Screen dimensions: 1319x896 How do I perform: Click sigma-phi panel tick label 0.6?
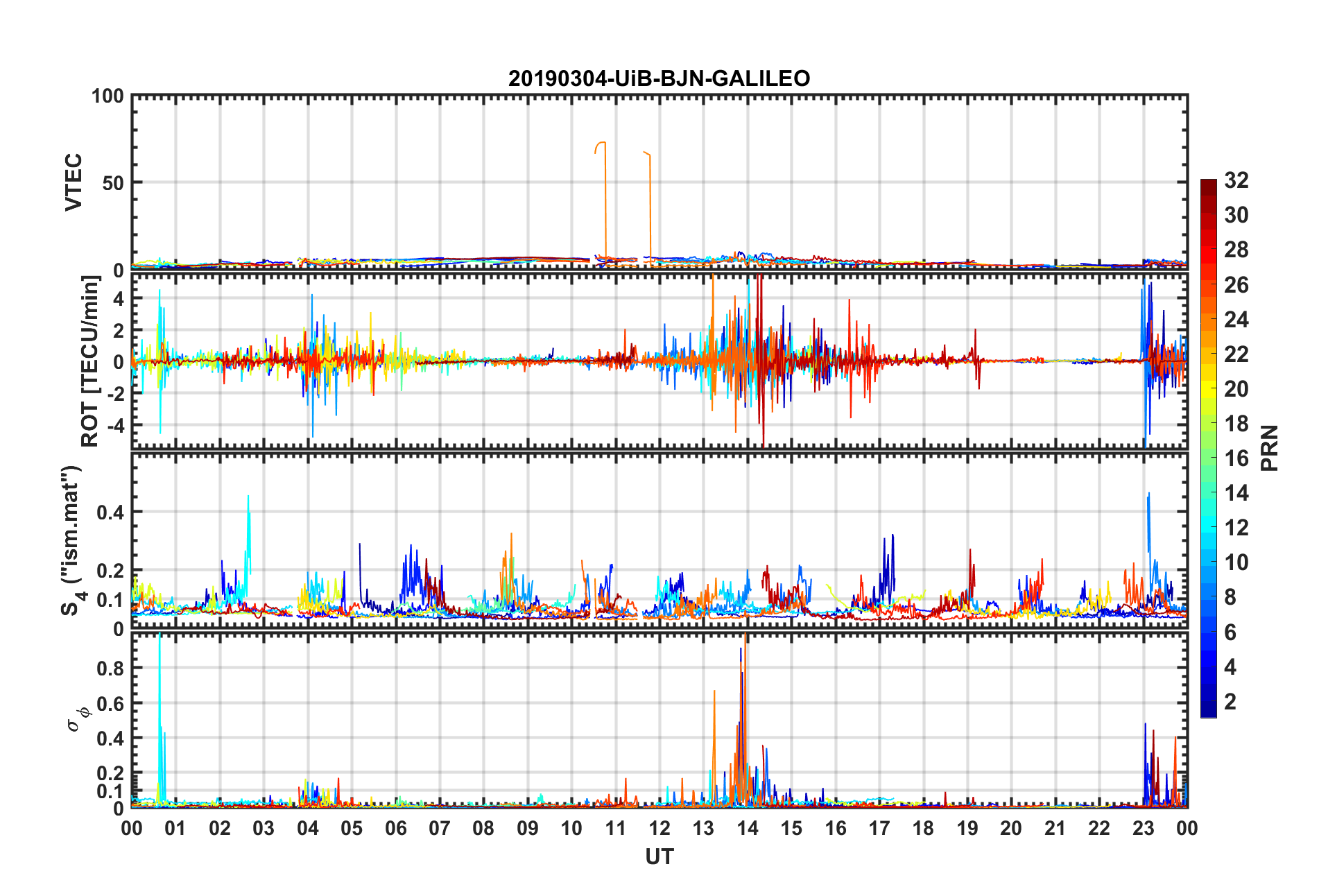tap(110, 703)
